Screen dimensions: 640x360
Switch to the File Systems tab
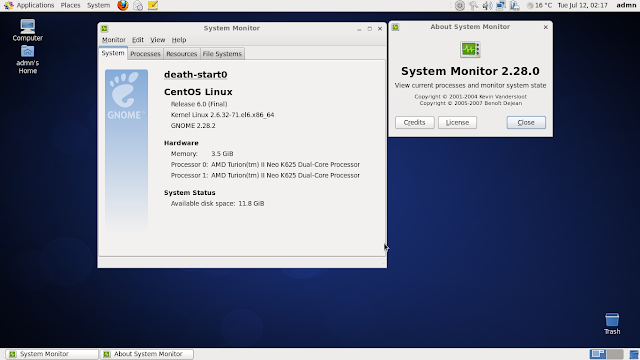222,54
